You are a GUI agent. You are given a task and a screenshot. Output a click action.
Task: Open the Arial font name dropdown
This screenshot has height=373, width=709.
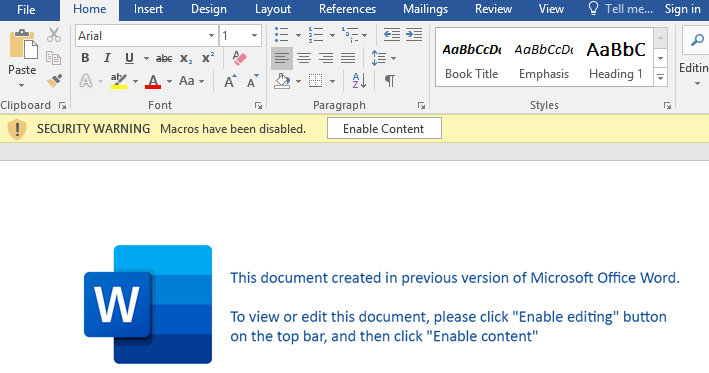tap(211, 36)
